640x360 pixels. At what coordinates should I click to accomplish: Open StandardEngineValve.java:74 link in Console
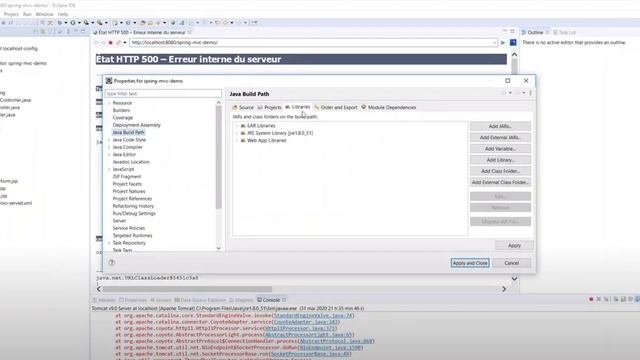313,316
